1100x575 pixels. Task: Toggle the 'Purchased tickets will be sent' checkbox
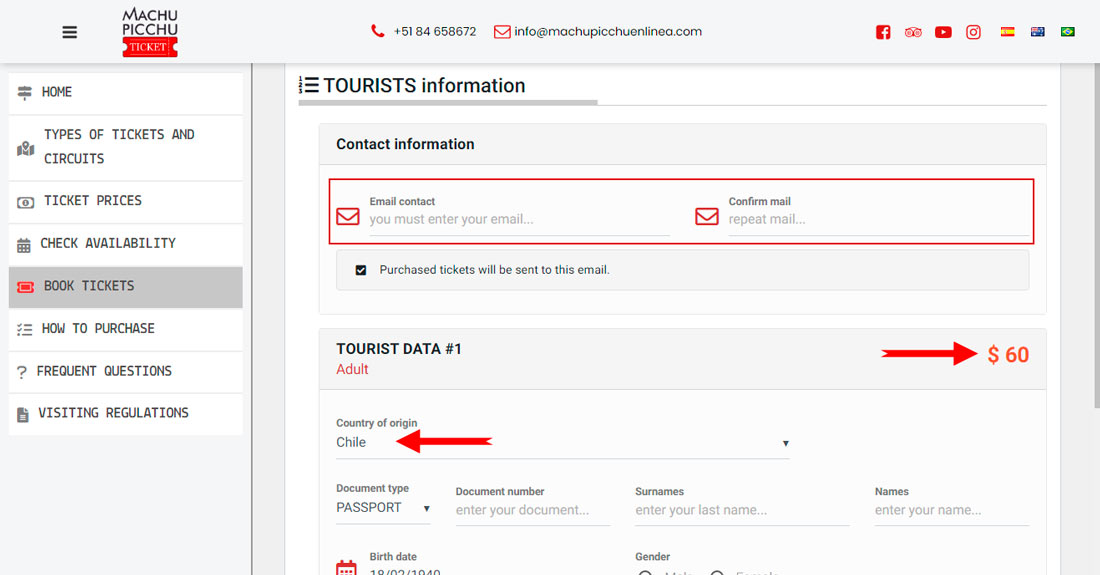pos(361,270)
